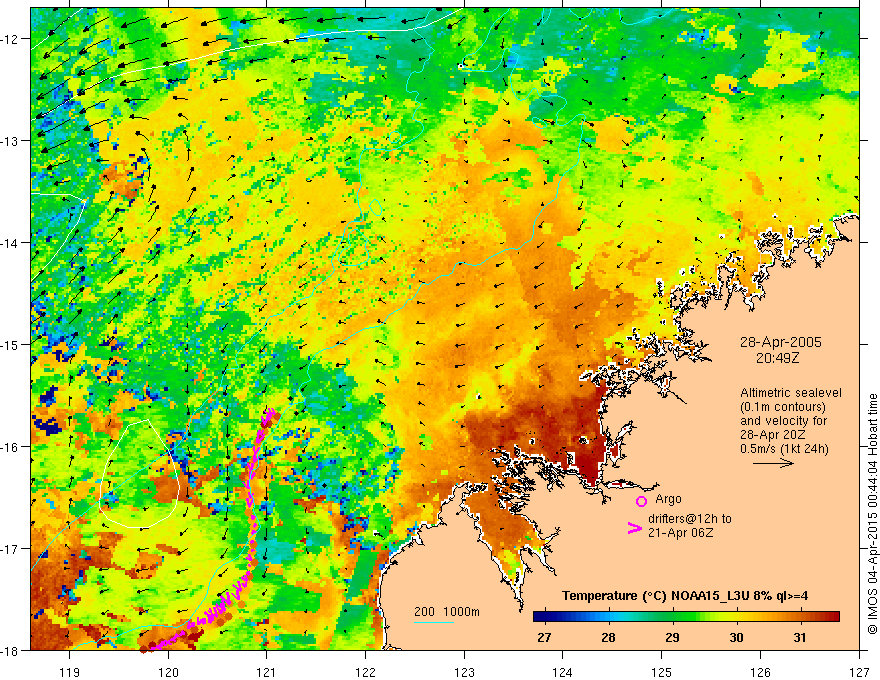This screenshot has height=680, width=880.
Task: Click the velocity scale arrow in legend
Action: 773,463
